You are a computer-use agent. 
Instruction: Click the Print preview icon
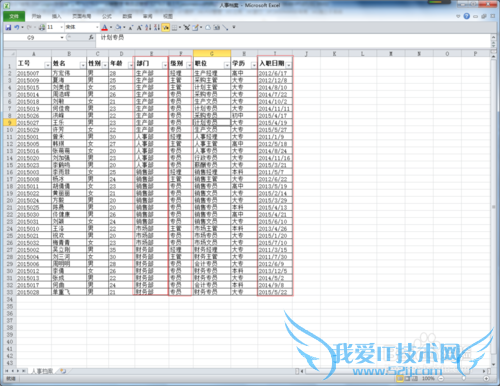42,27
